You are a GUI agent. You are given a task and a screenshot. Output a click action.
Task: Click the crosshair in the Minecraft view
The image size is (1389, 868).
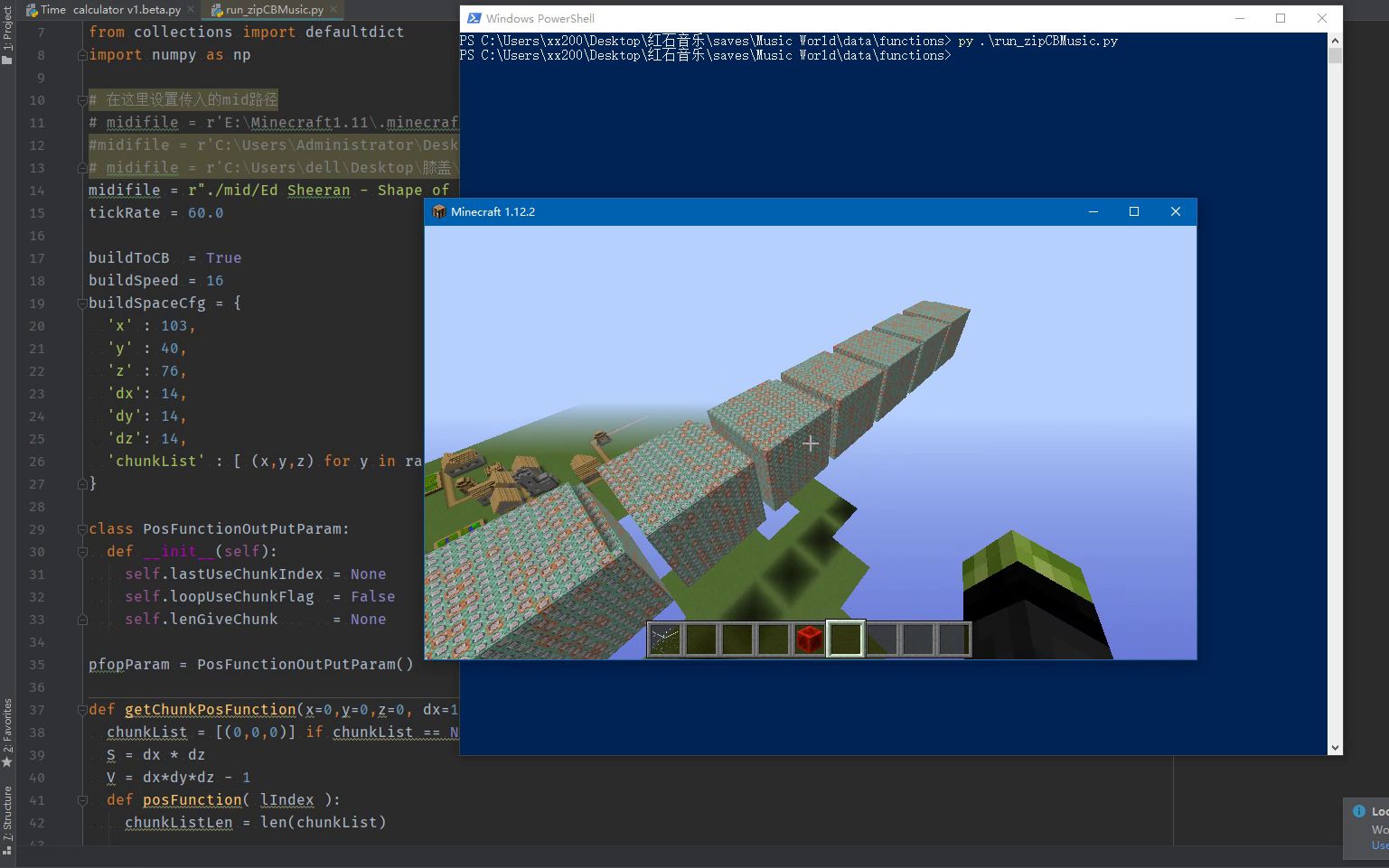pos(811,443)
